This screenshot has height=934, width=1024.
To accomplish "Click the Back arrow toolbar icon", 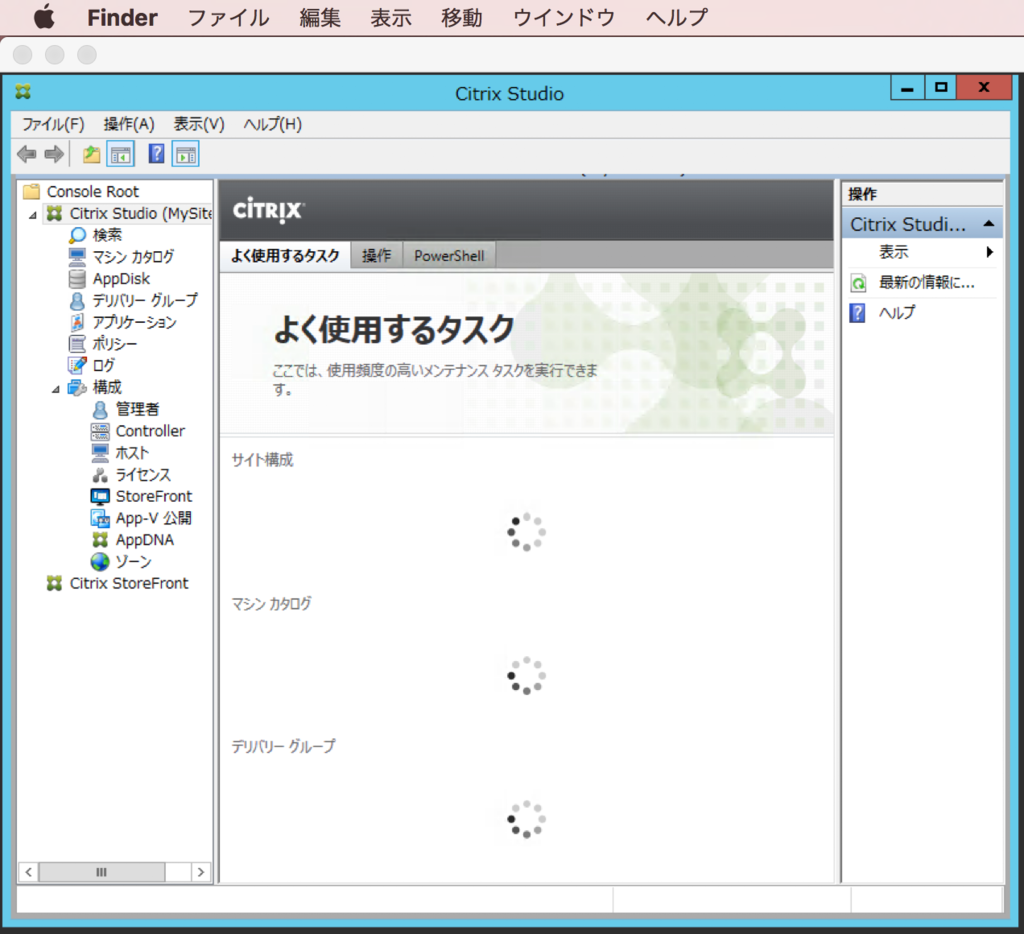I will click(x=27, y=155).
